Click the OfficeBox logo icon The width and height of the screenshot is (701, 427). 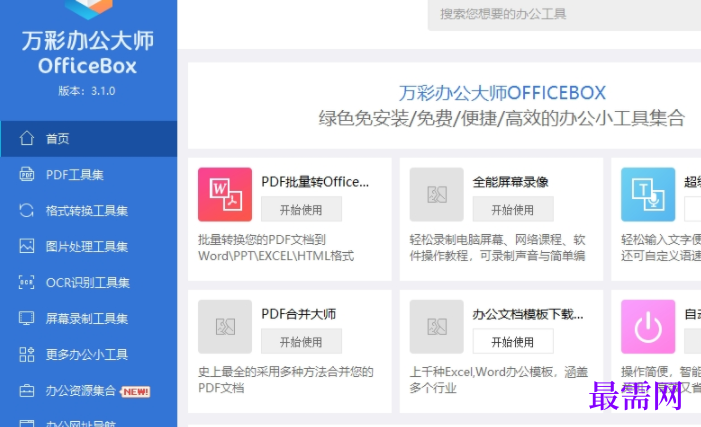(x=88, y=9)
